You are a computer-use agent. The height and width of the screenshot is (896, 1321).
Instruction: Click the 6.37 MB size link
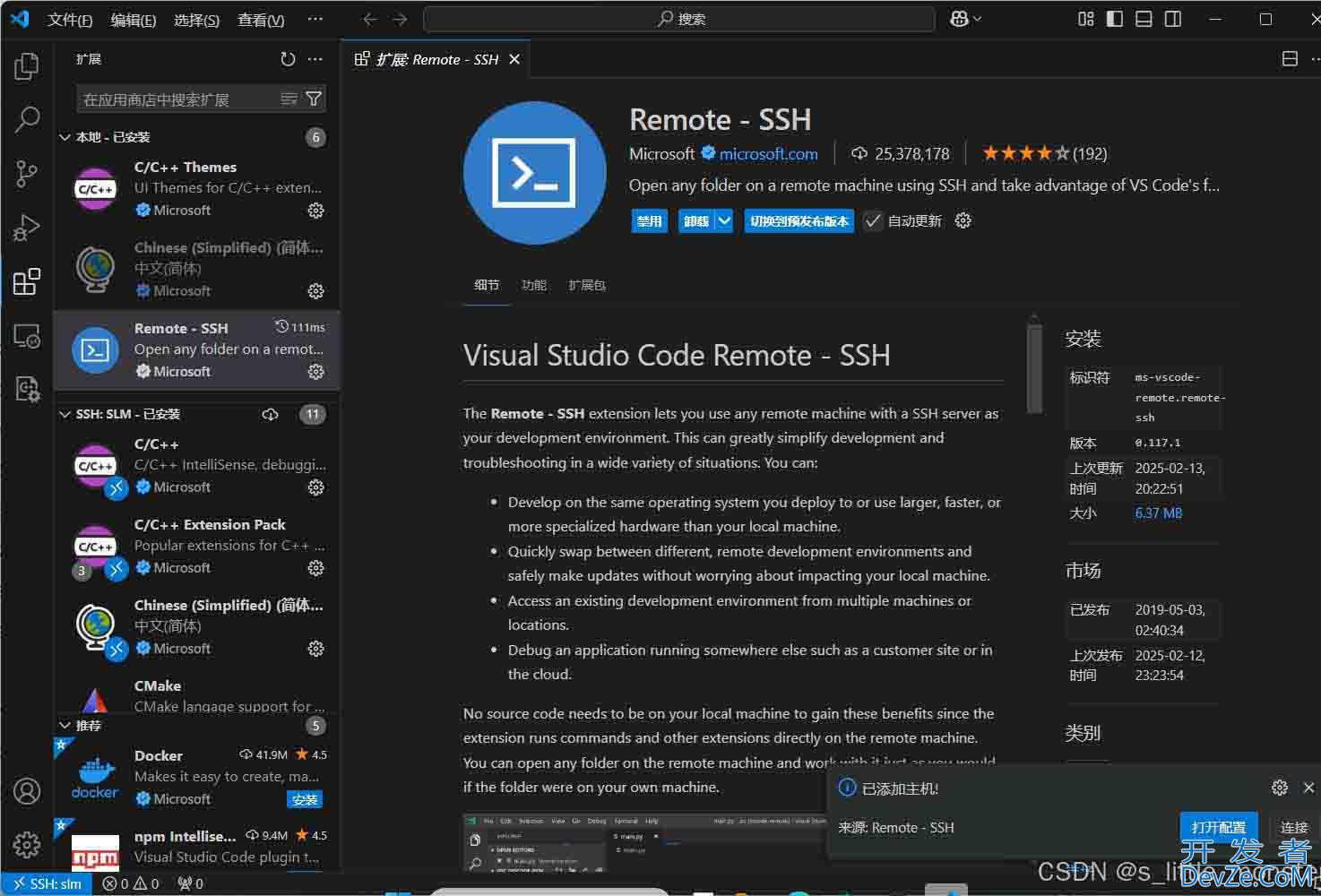click(1158, 513)
